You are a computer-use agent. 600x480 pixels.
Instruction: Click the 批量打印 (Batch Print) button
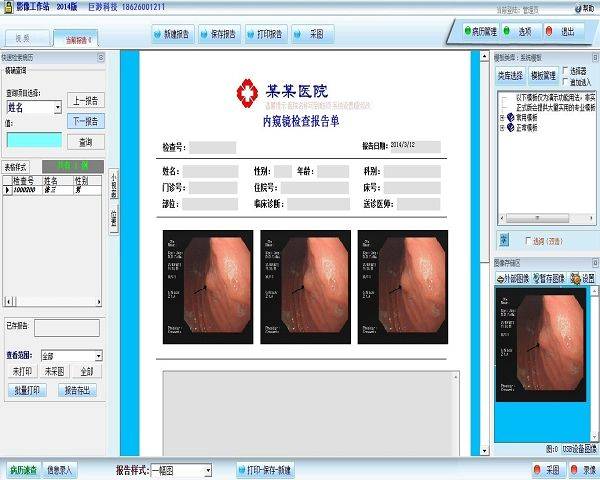point(25,390)
